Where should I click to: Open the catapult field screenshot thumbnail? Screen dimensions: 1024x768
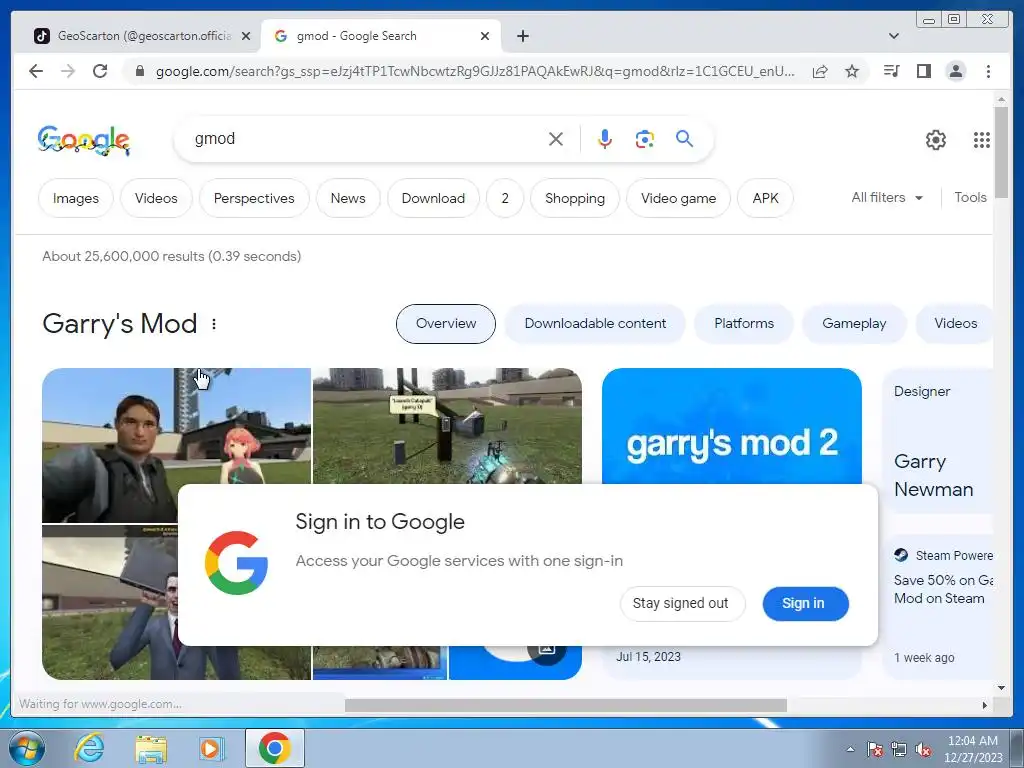pyautogui.click(x=447, y=426)
